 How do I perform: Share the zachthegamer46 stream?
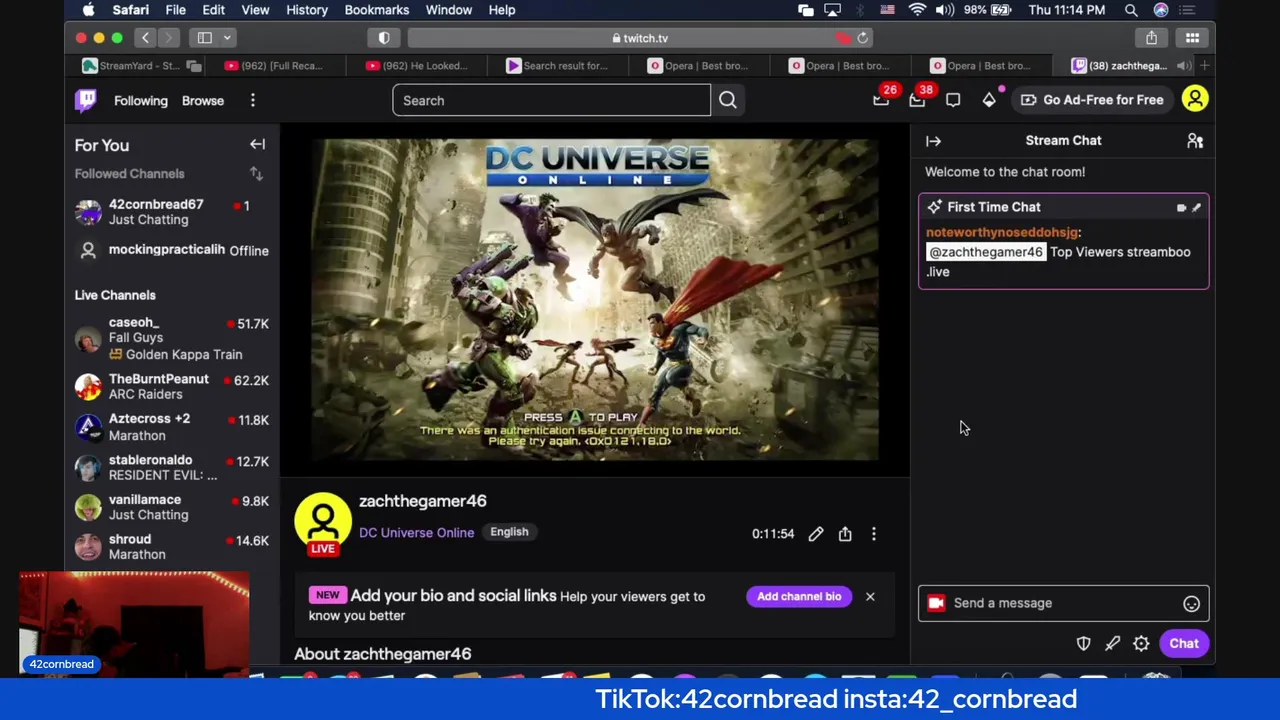(845, 534)
